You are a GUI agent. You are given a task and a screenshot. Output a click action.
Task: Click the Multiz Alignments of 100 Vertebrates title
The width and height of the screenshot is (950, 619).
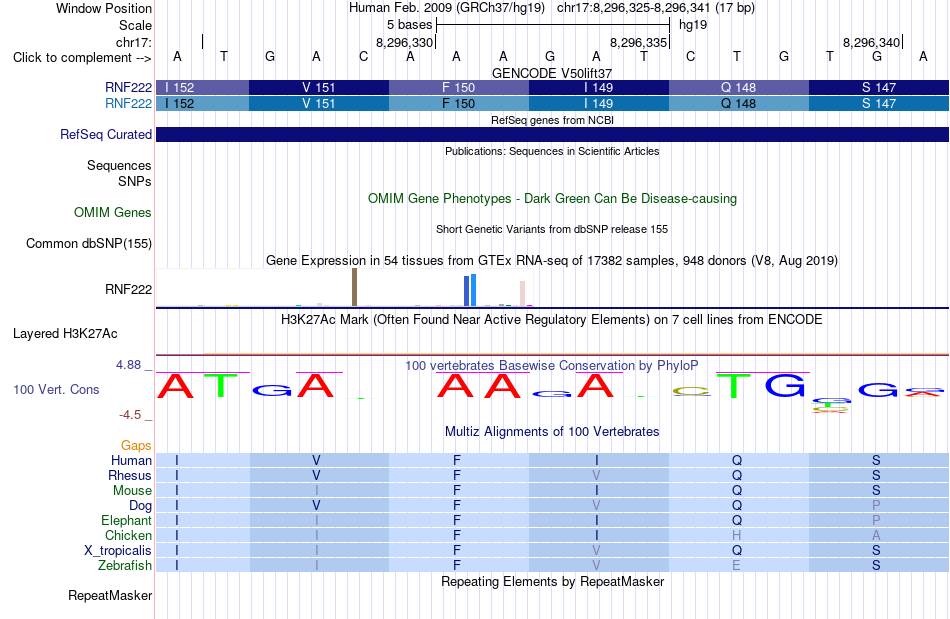552,431
